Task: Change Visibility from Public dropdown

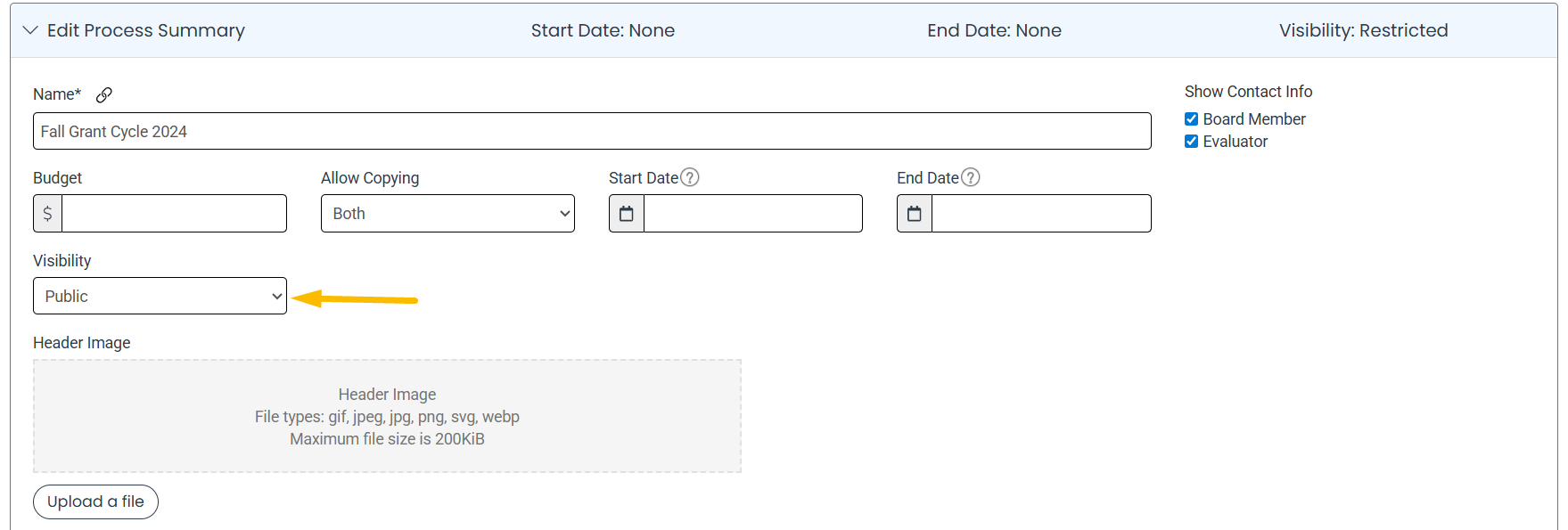Action: (159, 296)
